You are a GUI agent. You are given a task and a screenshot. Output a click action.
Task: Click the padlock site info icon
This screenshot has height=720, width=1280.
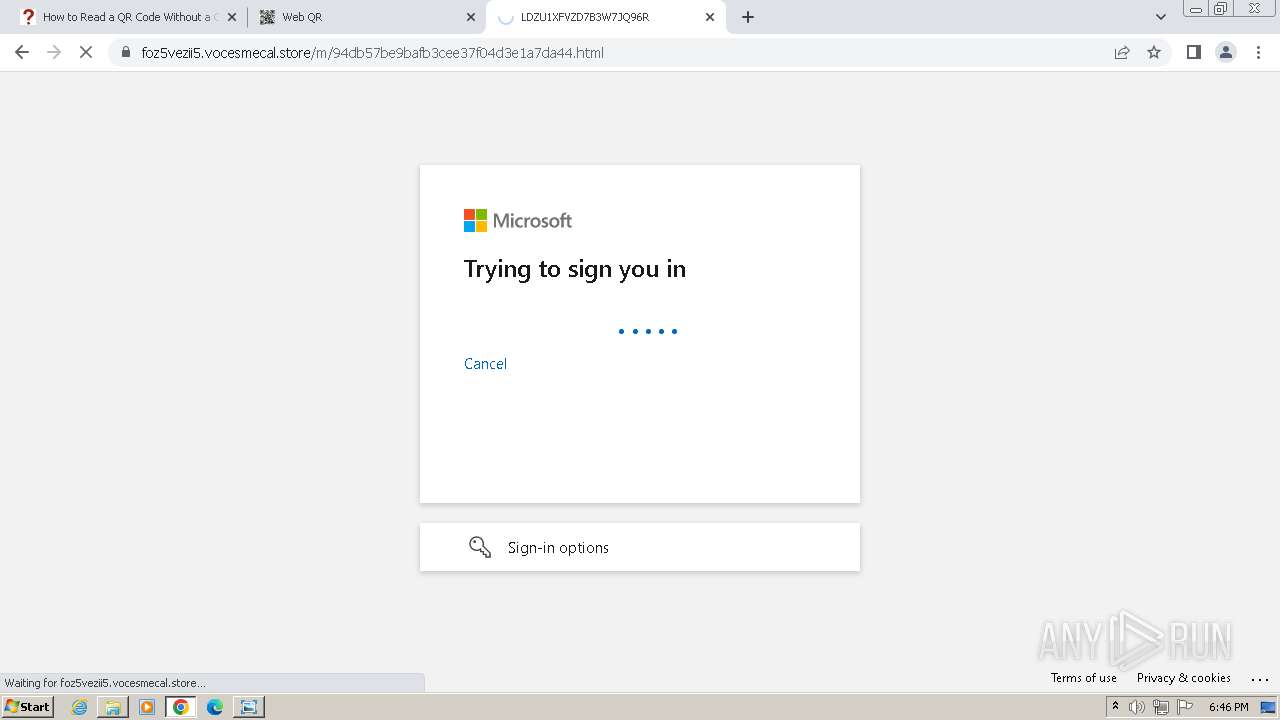click(x=125, y=52)
